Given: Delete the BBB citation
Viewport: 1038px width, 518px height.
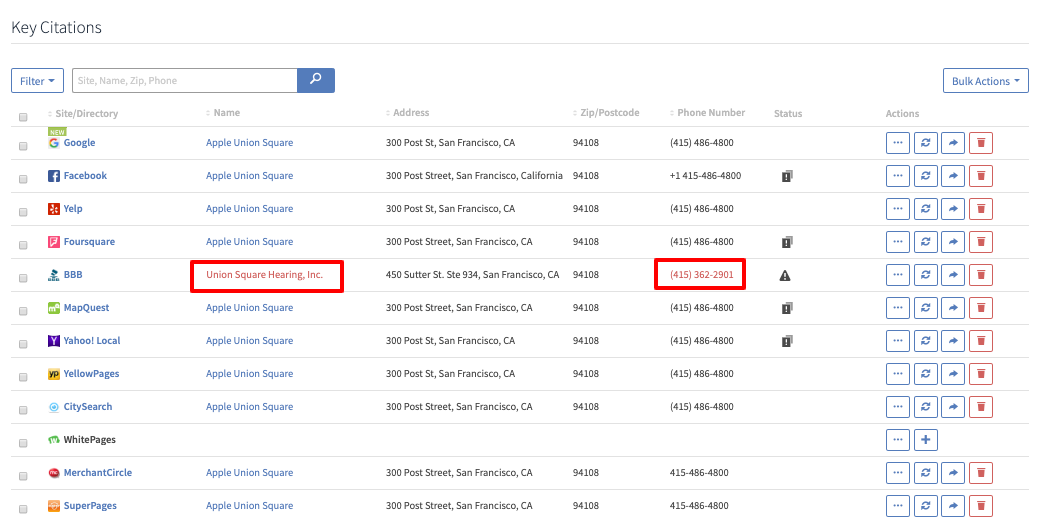Looking at the screenshot, I should [981, 274].
